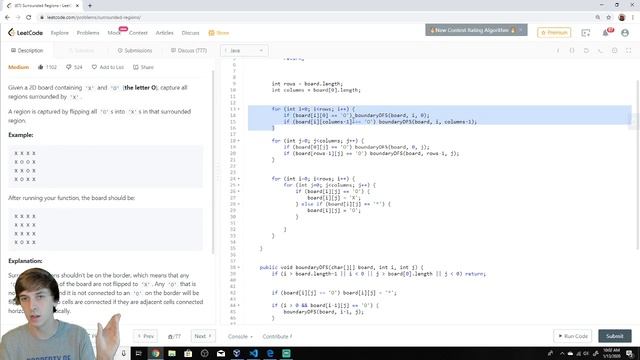Switch to the Description tab

(x=27, y=50)
